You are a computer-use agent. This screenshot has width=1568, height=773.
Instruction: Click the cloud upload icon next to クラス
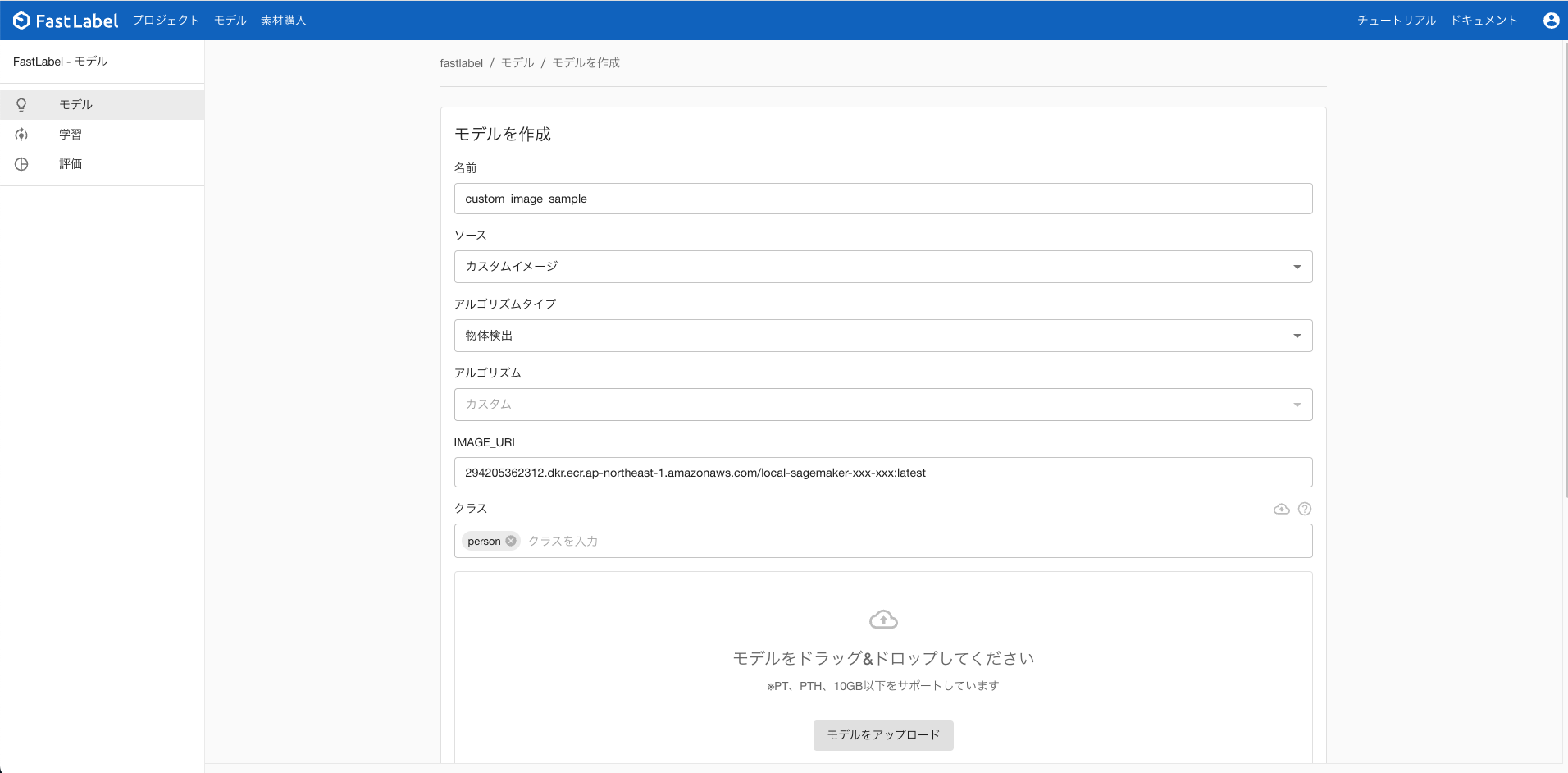coord(1281,509)
